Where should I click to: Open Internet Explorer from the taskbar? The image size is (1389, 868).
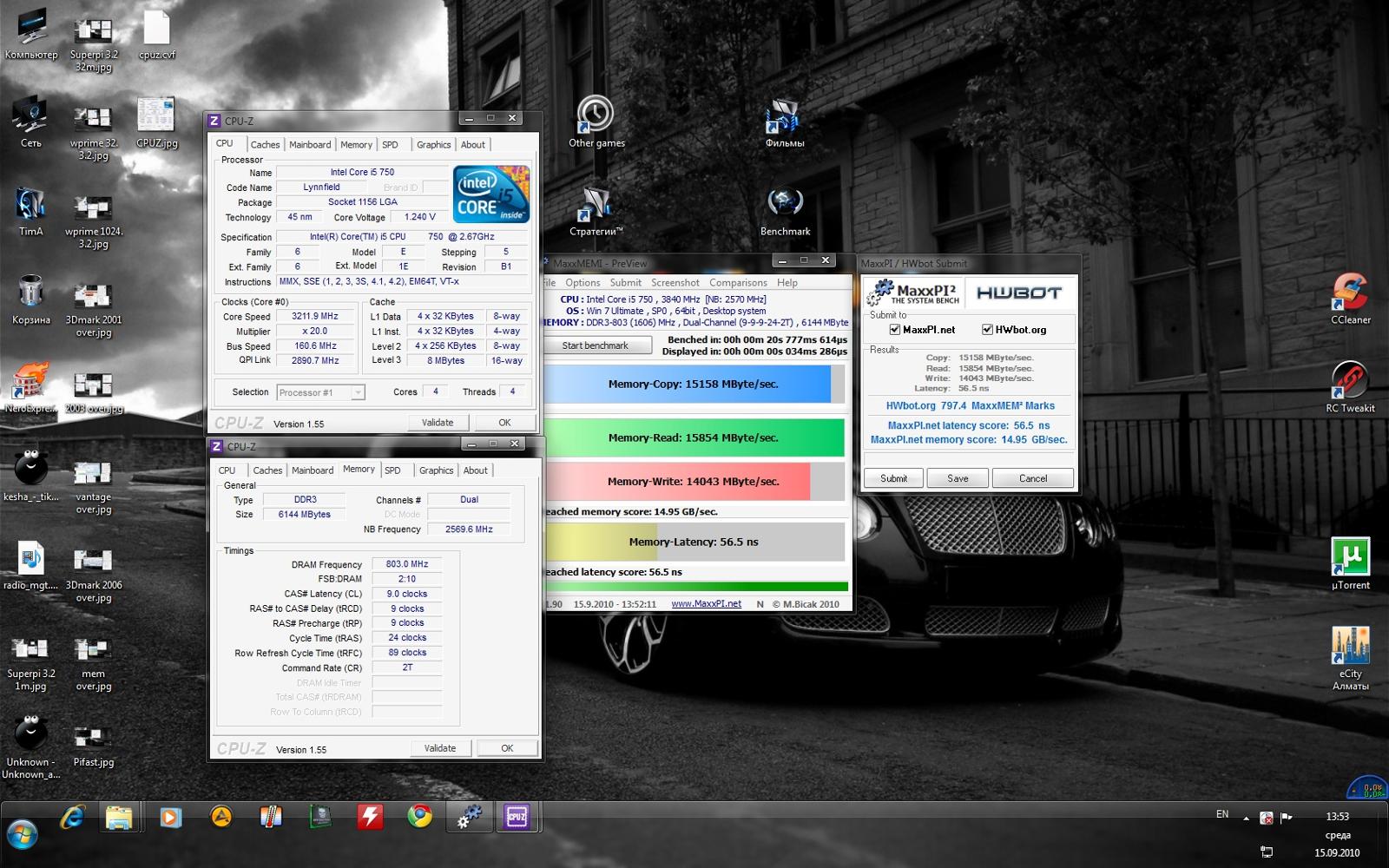pos(73,817)
